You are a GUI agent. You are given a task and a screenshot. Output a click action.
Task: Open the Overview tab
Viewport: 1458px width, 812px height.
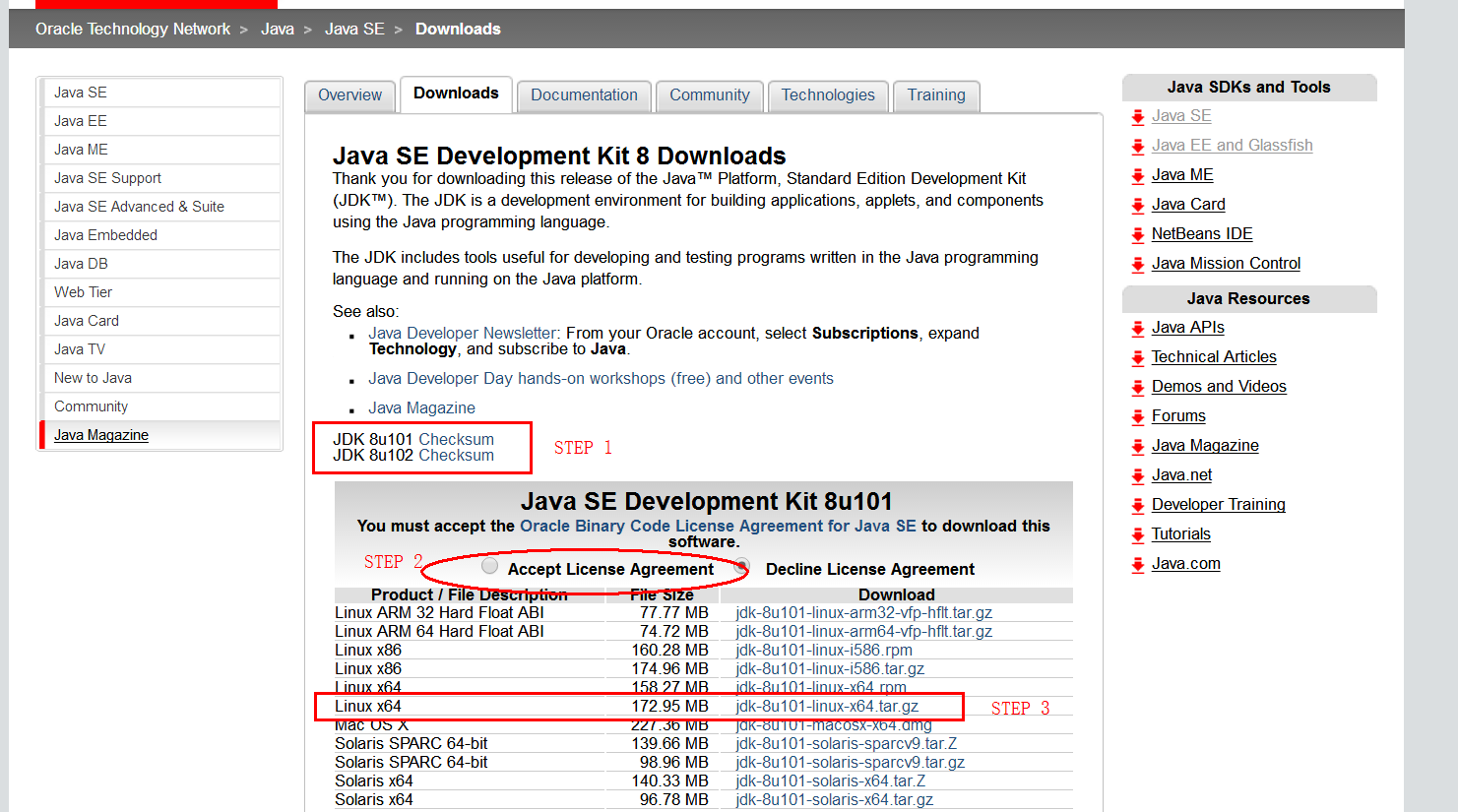click(x=349, y=95)
